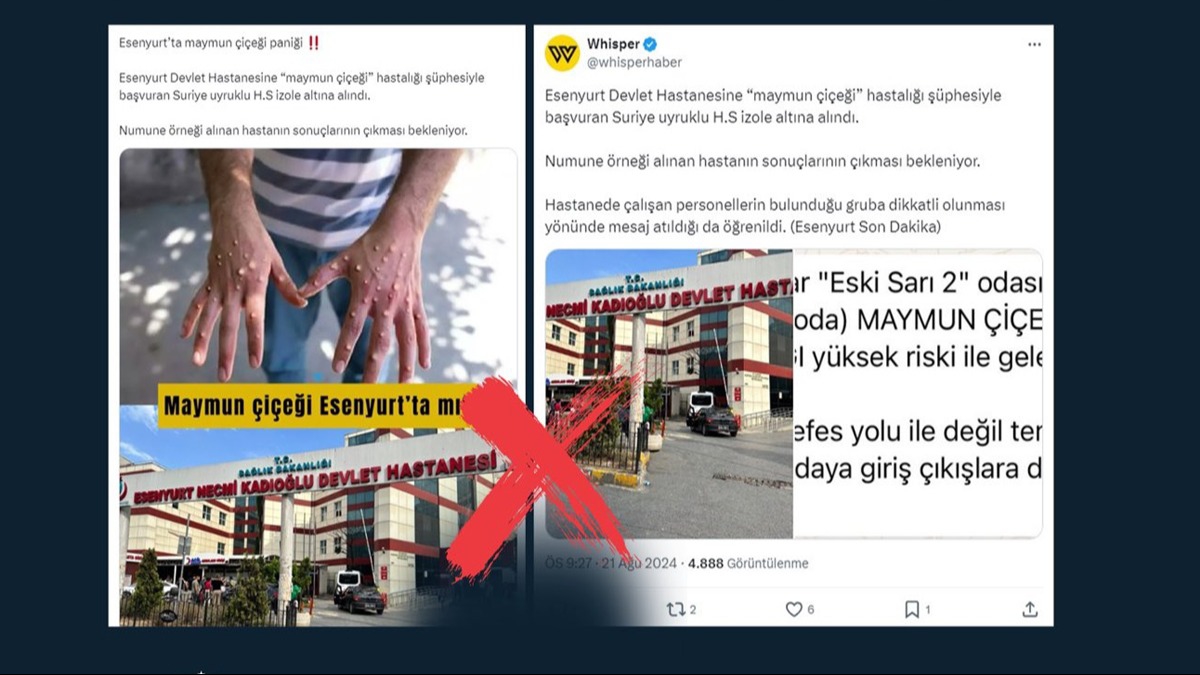Open the hospital building photo in right tweet

click(669, 394)
